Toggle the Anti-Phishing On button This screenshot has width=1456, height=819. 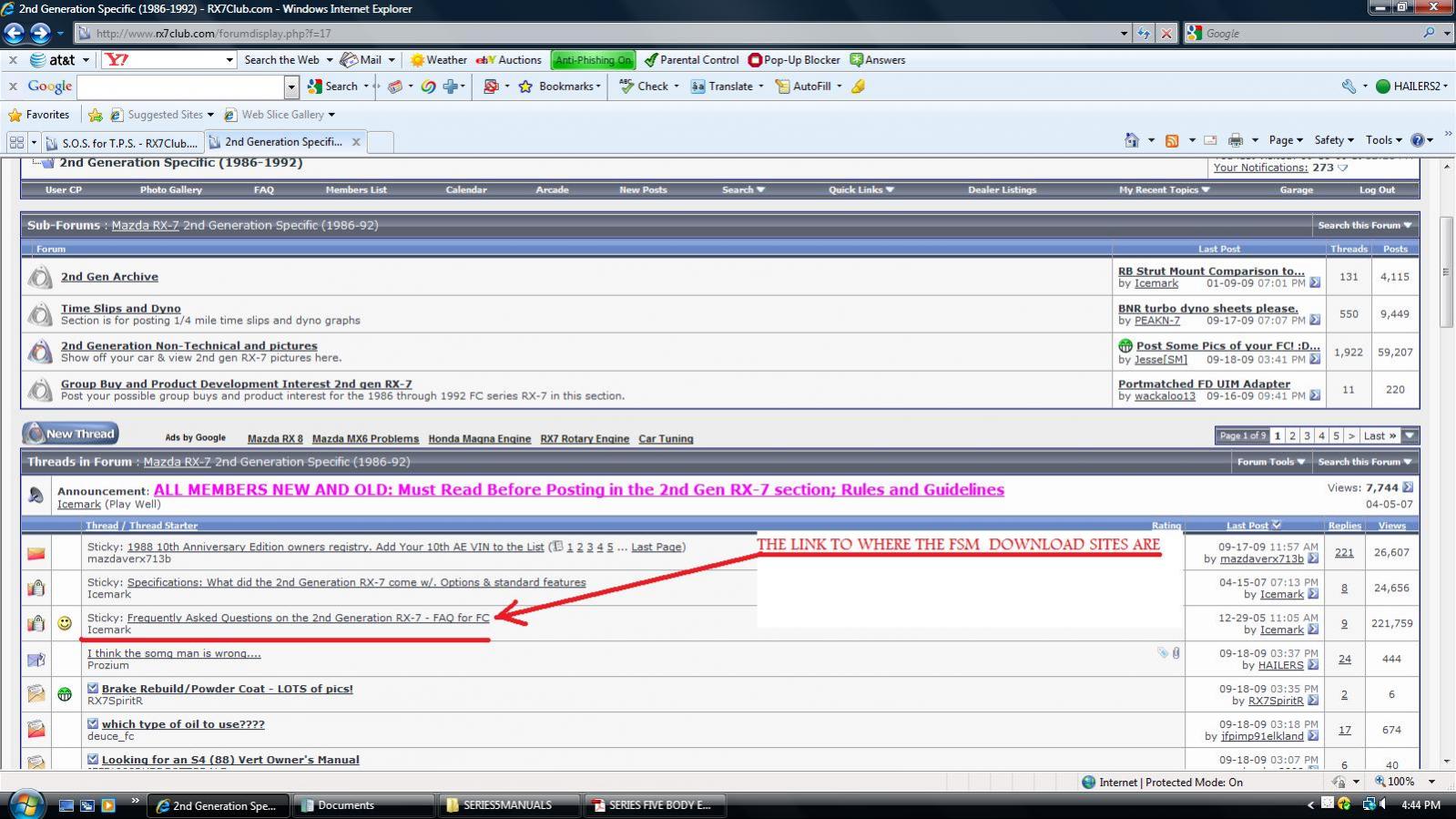(593, 60)
